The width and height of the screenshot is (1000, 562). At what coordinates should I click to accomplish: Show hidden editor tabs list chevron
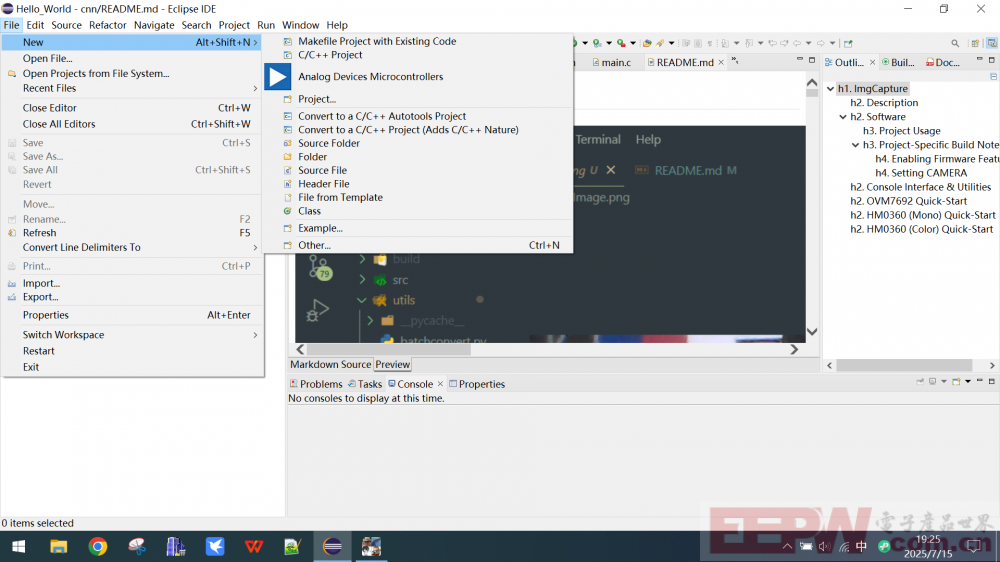(735, 61)
